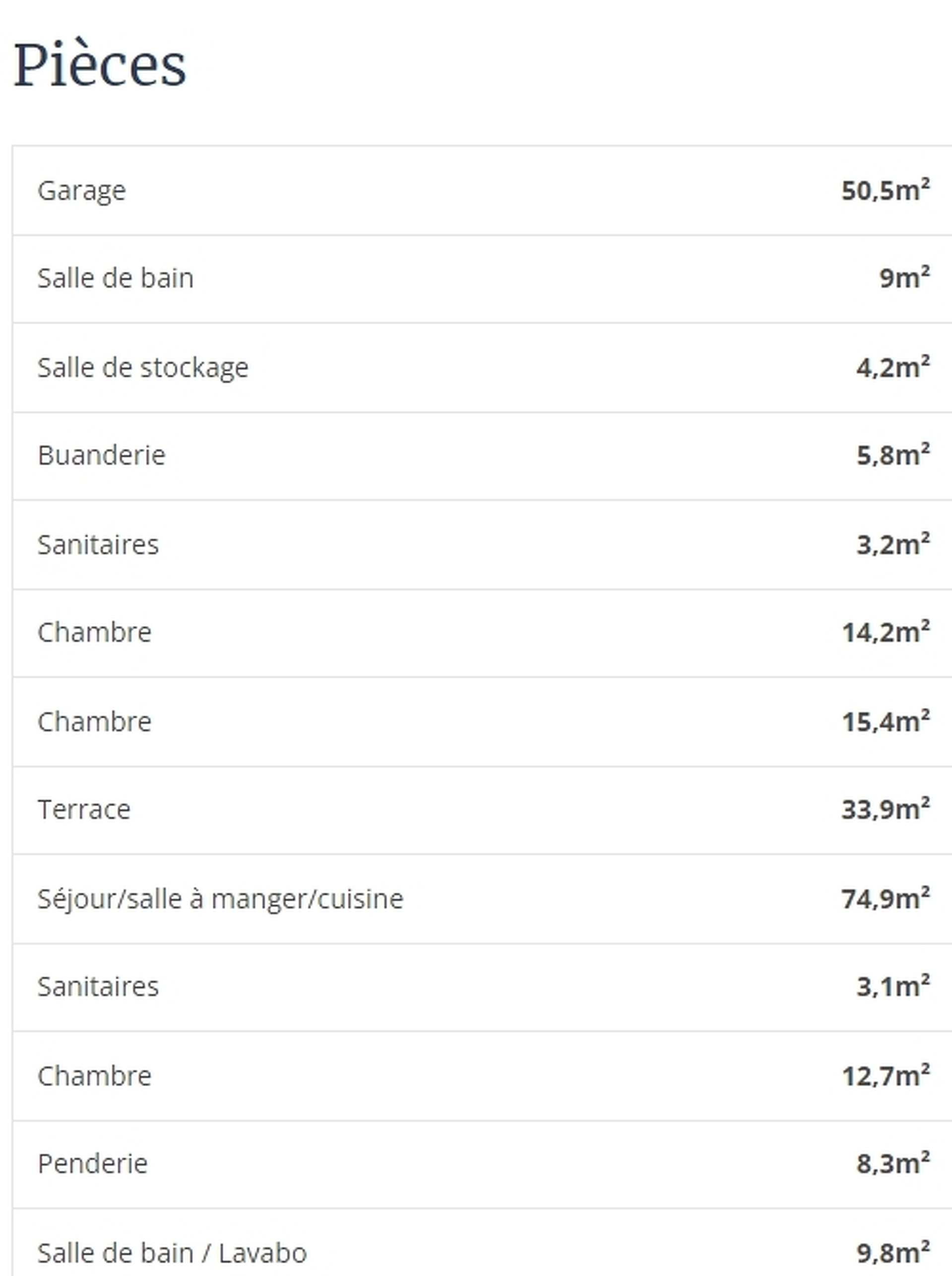The height and width of the screenshot is (1276, 952).
Task: Click the 74,9m² living area value
Action: 885,898
